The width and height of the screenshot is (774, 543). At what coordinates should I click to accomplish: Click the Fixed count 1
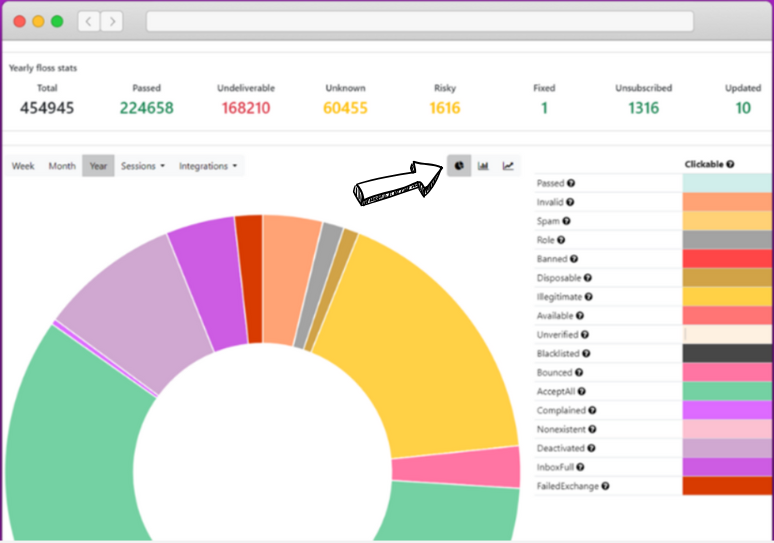tap(544, 108)
